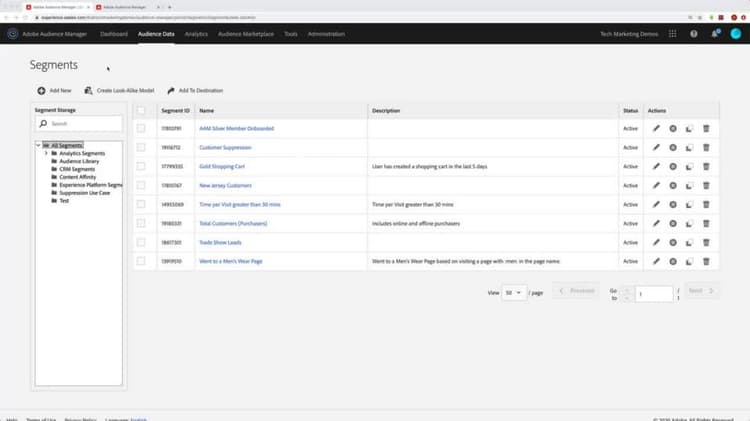Viewport: 750px width, 421px height.
Task: Select the Audience Library folder
Action: point(79,161)
